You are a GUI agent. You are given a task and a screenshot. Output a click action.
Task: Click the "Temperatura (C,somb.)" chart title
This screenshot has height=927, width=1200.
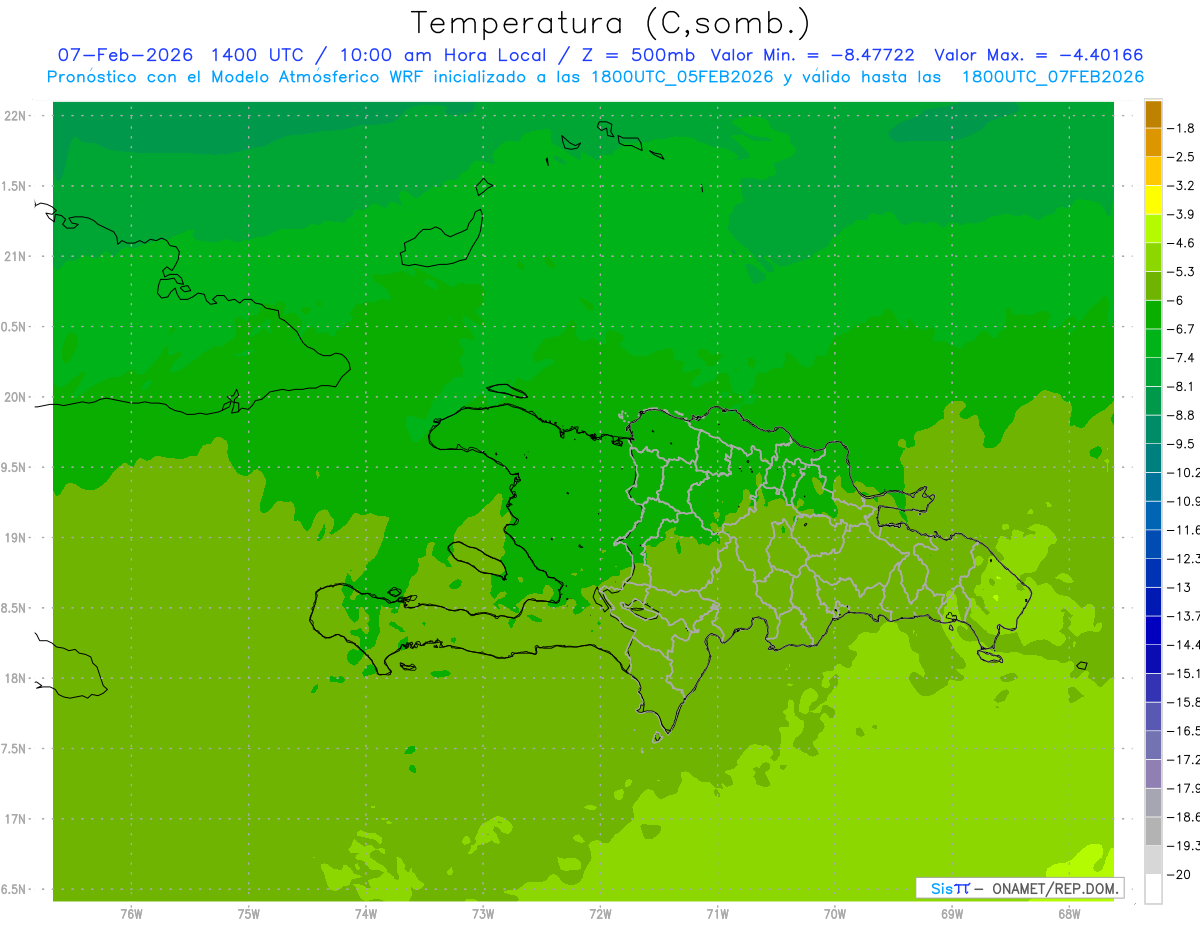coord(610,23)
